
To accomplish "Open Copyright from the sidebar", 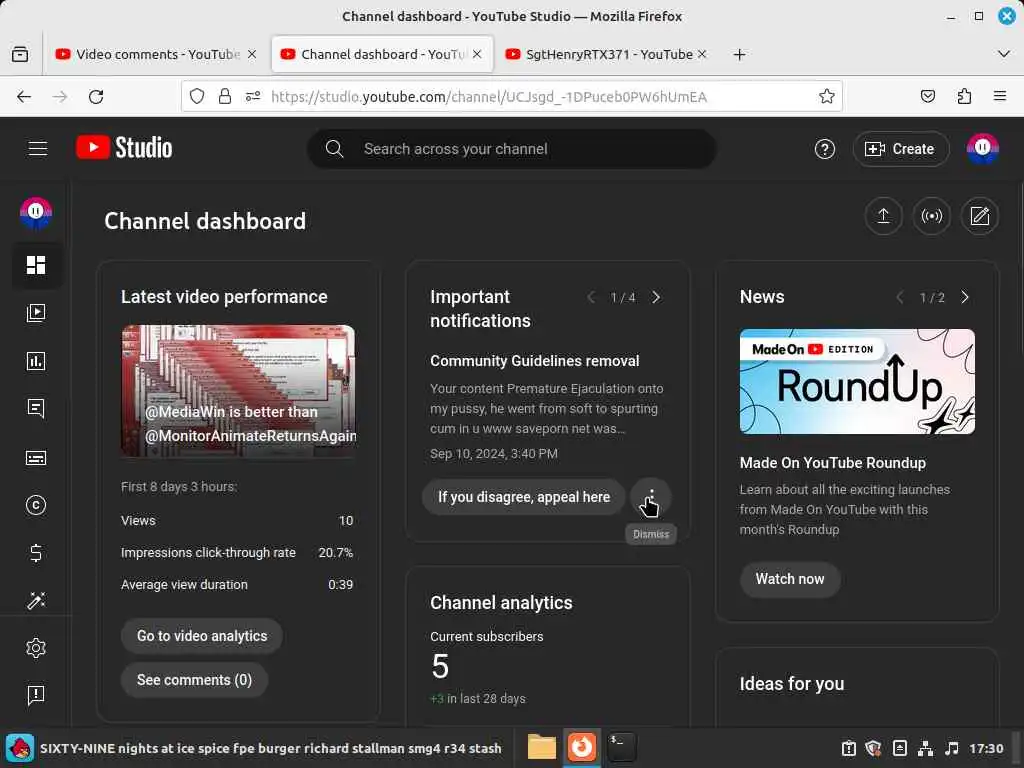I will pos(36,505).
